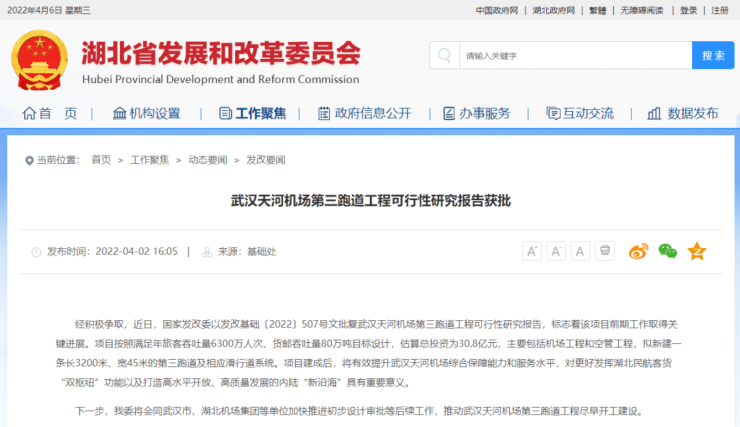
Task: Click the document icon beside 工作聚焦
Action: (226, 113)
